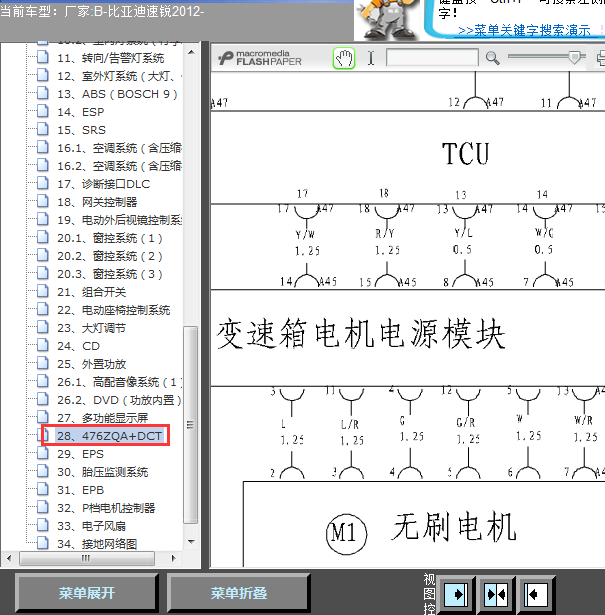Open 11、转向/告警灯系统 in the tree
Screen dimensions: 605x615
click(111, 58)
